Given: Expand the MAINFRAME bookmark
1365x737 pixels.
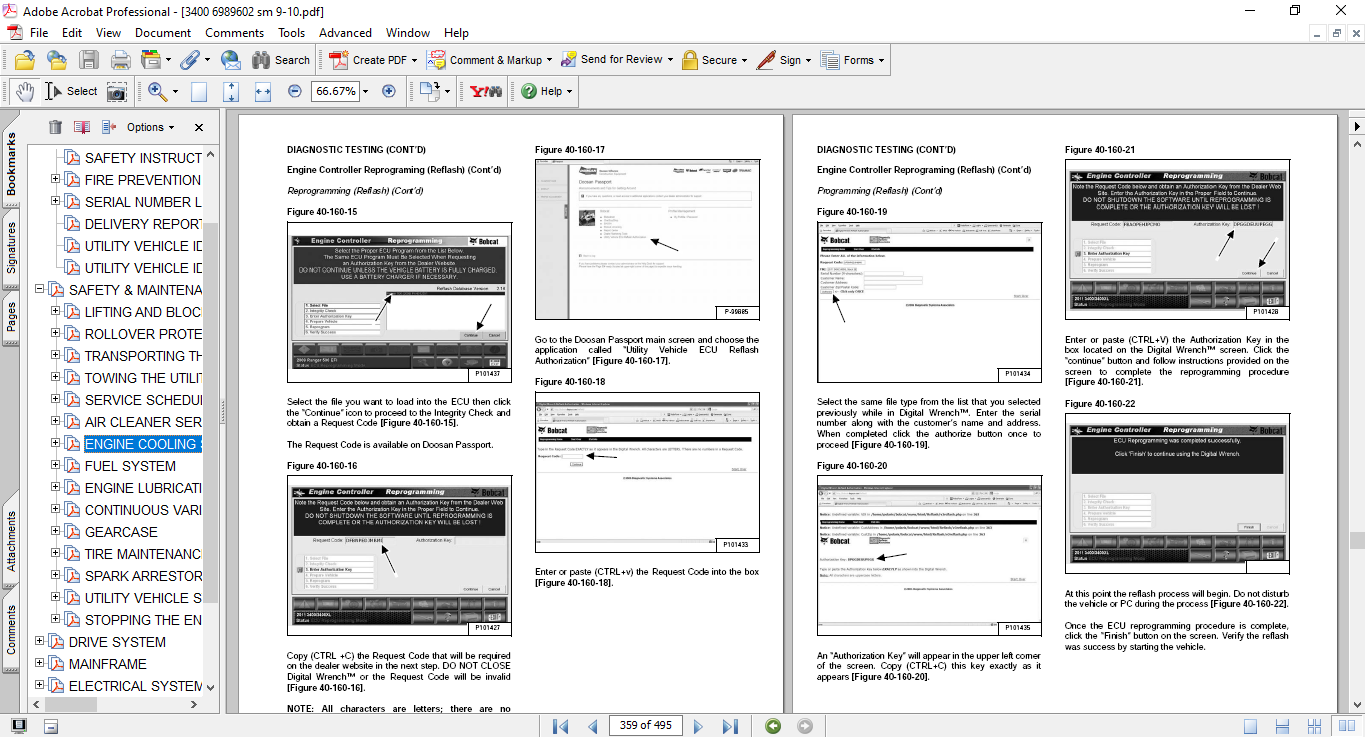Looking at the screenshot, I should tap(40, 664).
